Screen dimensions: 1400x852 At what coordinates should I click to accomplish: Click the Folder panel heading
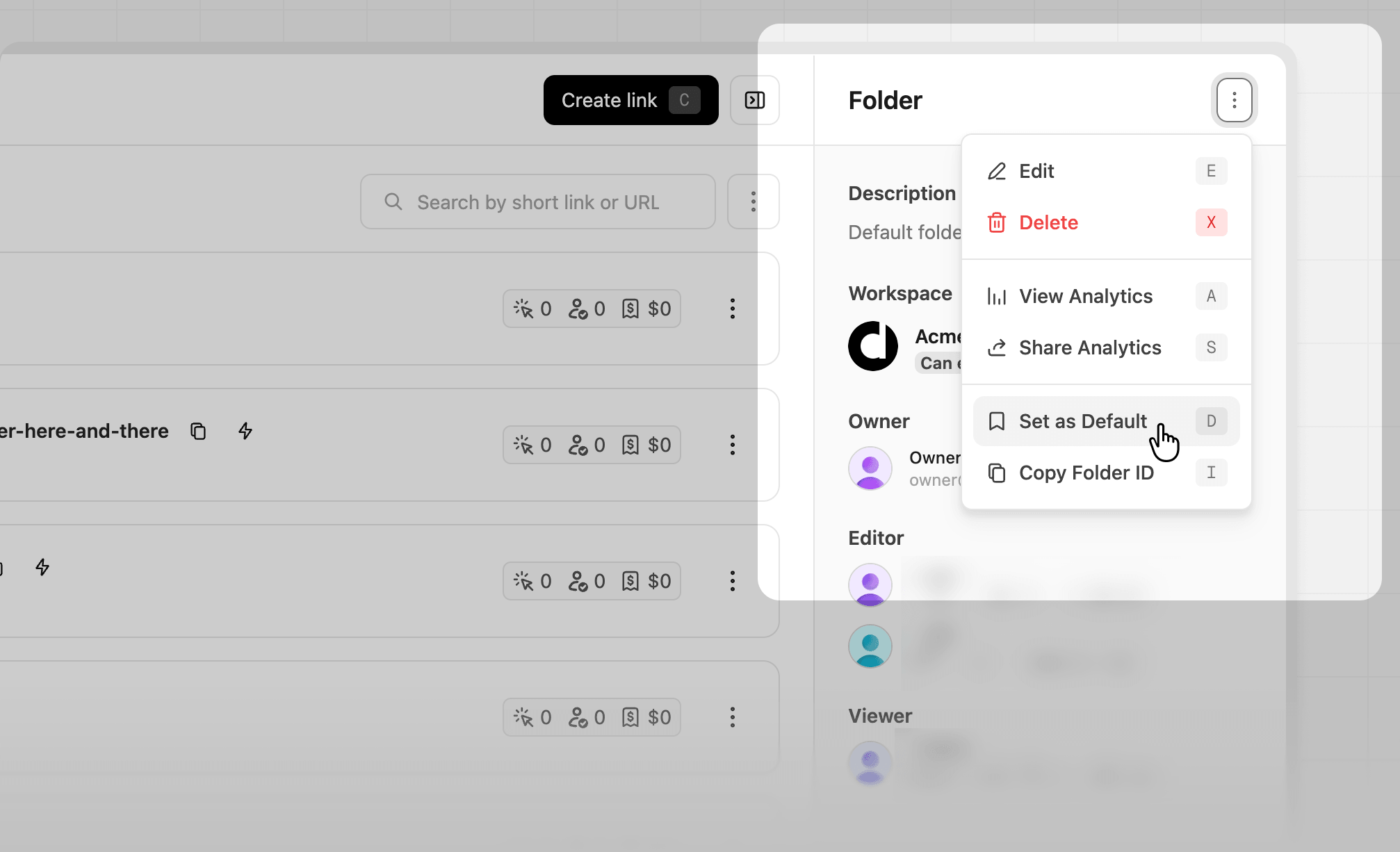885,101
